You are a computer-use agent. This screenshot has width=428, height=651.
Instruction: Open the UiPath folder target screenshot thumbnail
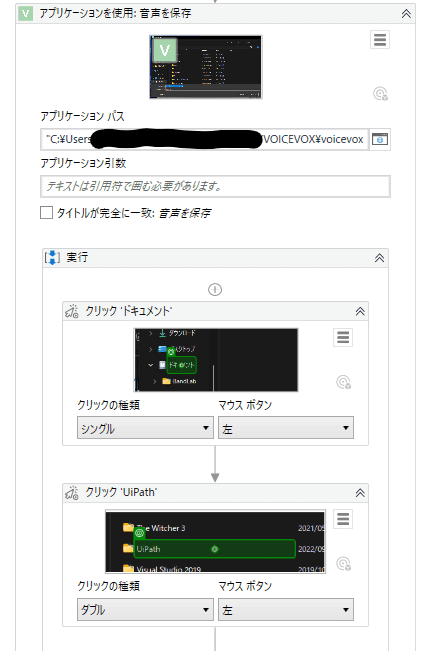[215, 542]
